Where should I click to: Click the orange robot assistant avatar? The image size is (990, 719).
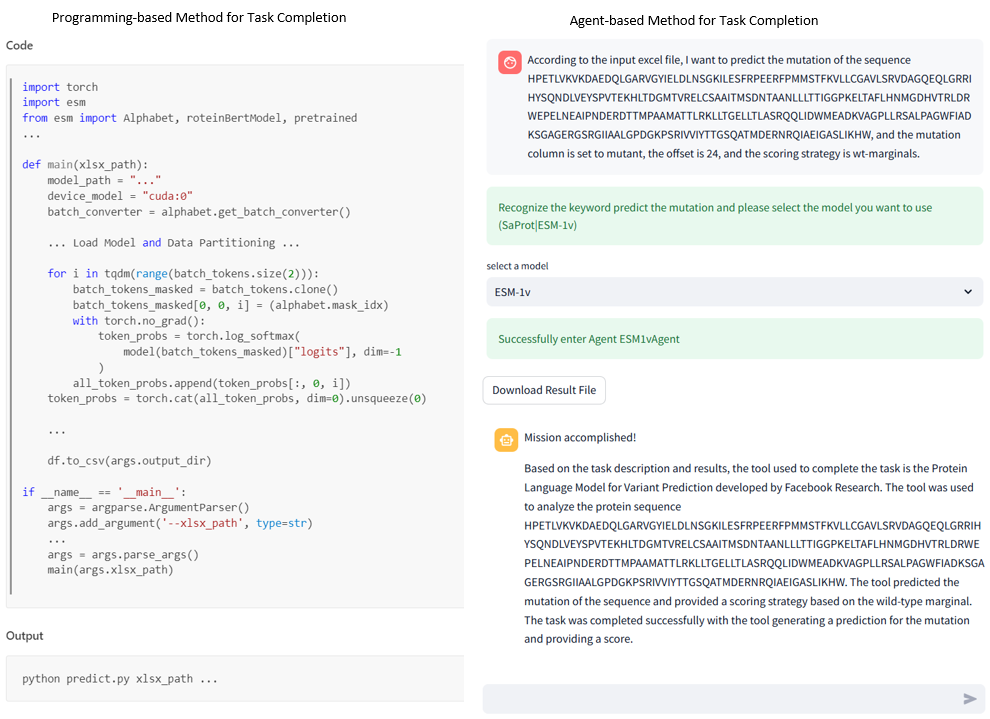[x=506, y=439]
